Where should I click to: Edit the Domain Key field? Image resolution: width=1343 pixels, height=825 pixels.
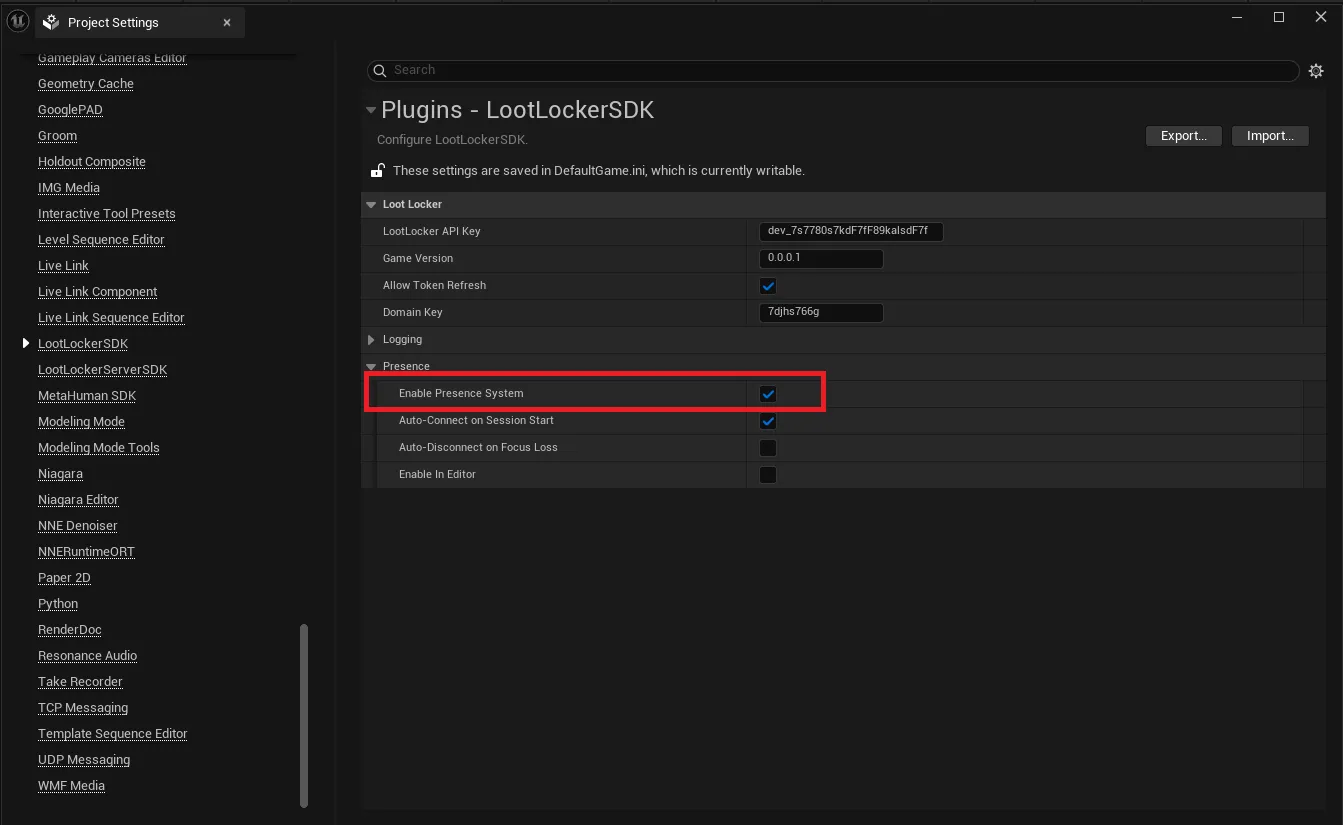[x=821, y=312]
